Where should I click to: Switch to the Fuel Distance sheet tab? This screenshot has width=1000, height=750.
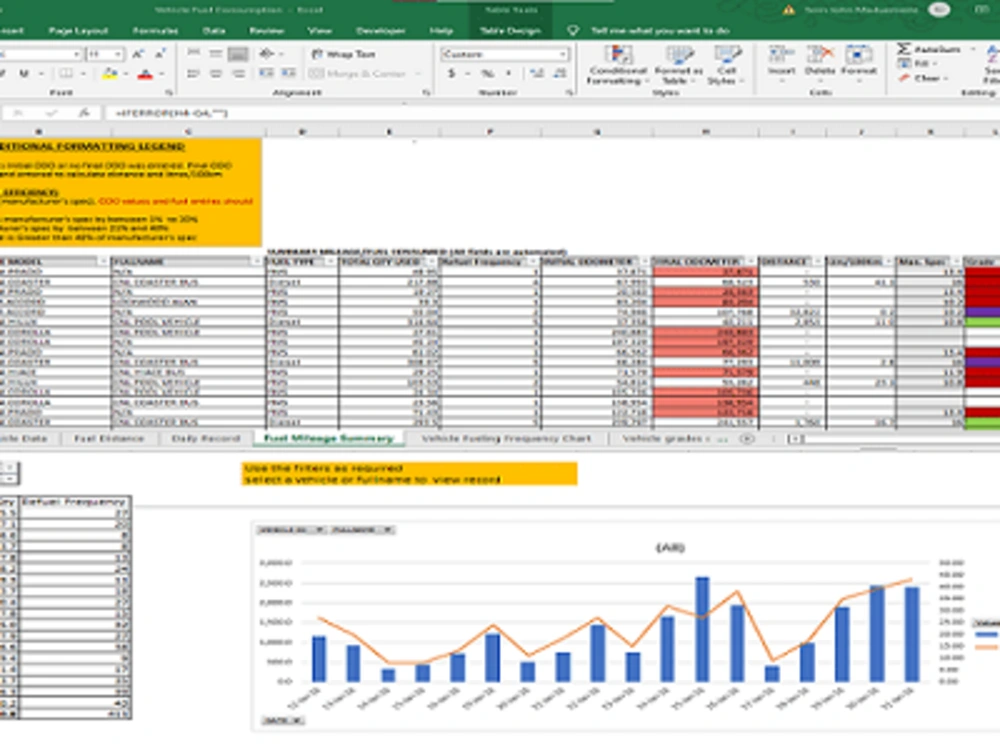pos(109,439)
